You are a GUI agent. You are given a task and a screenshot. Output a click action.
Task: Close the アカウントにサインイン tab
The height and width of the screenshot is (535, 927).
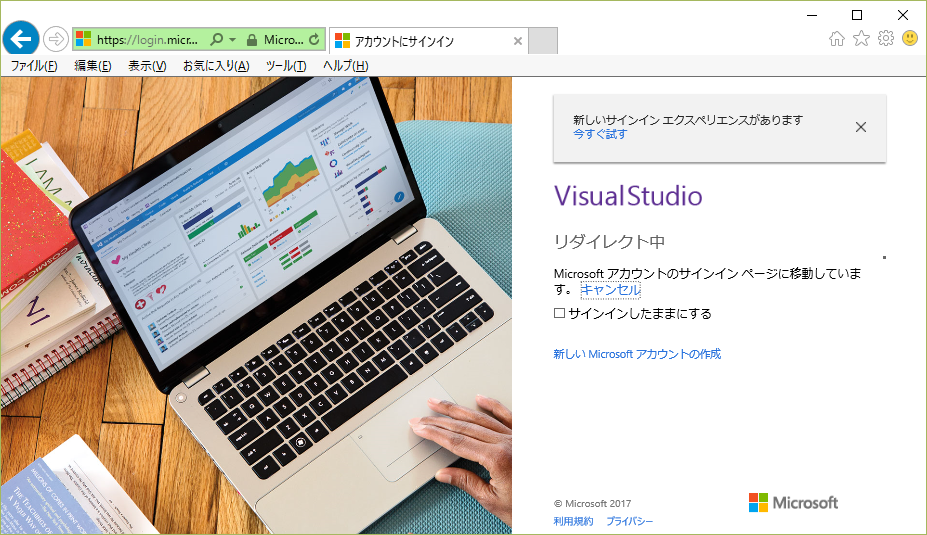tap(517, 41)
